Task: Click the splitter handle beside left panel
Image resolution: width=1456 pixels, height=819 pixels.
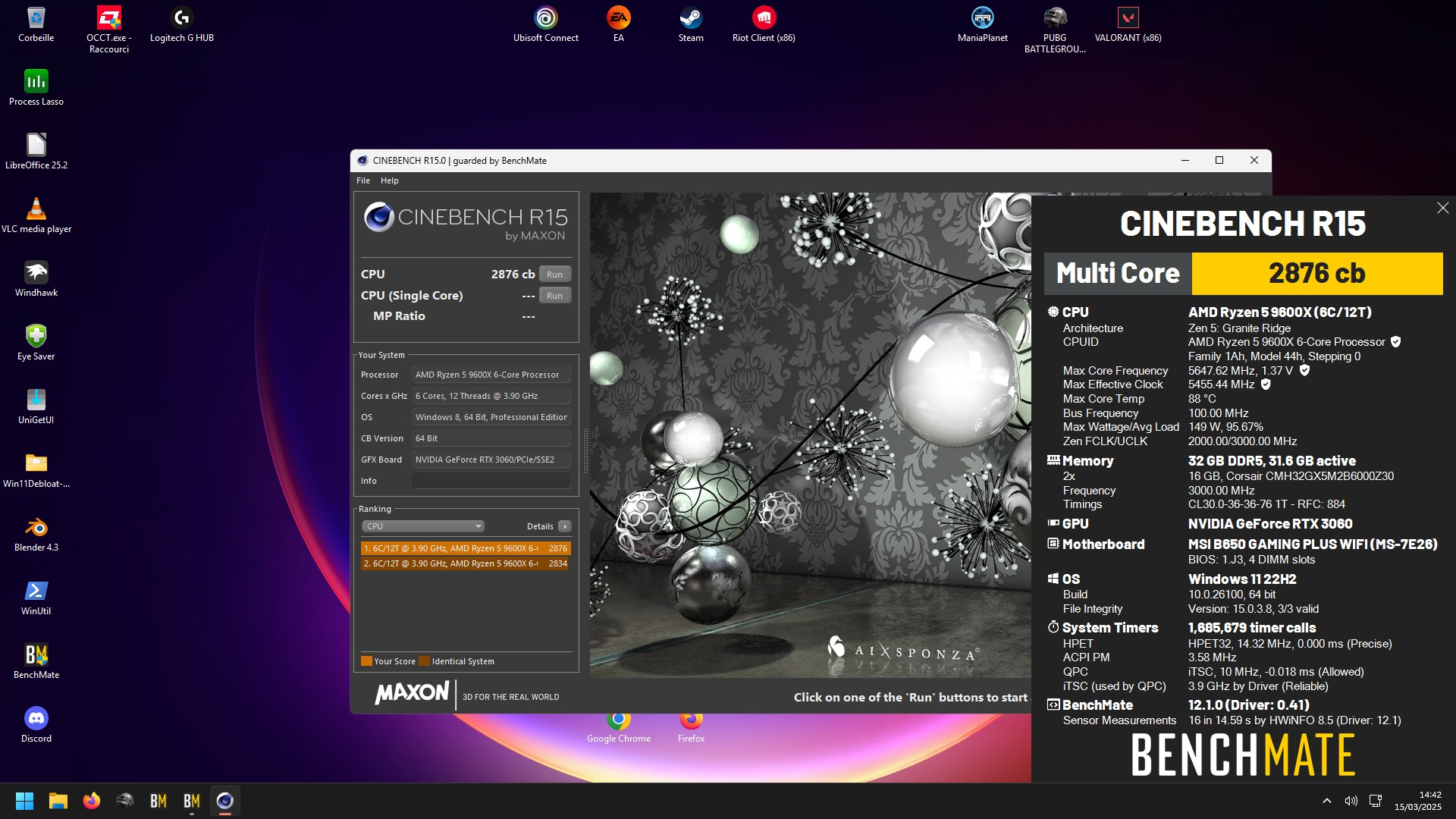Action: click(x=585, y=450)
